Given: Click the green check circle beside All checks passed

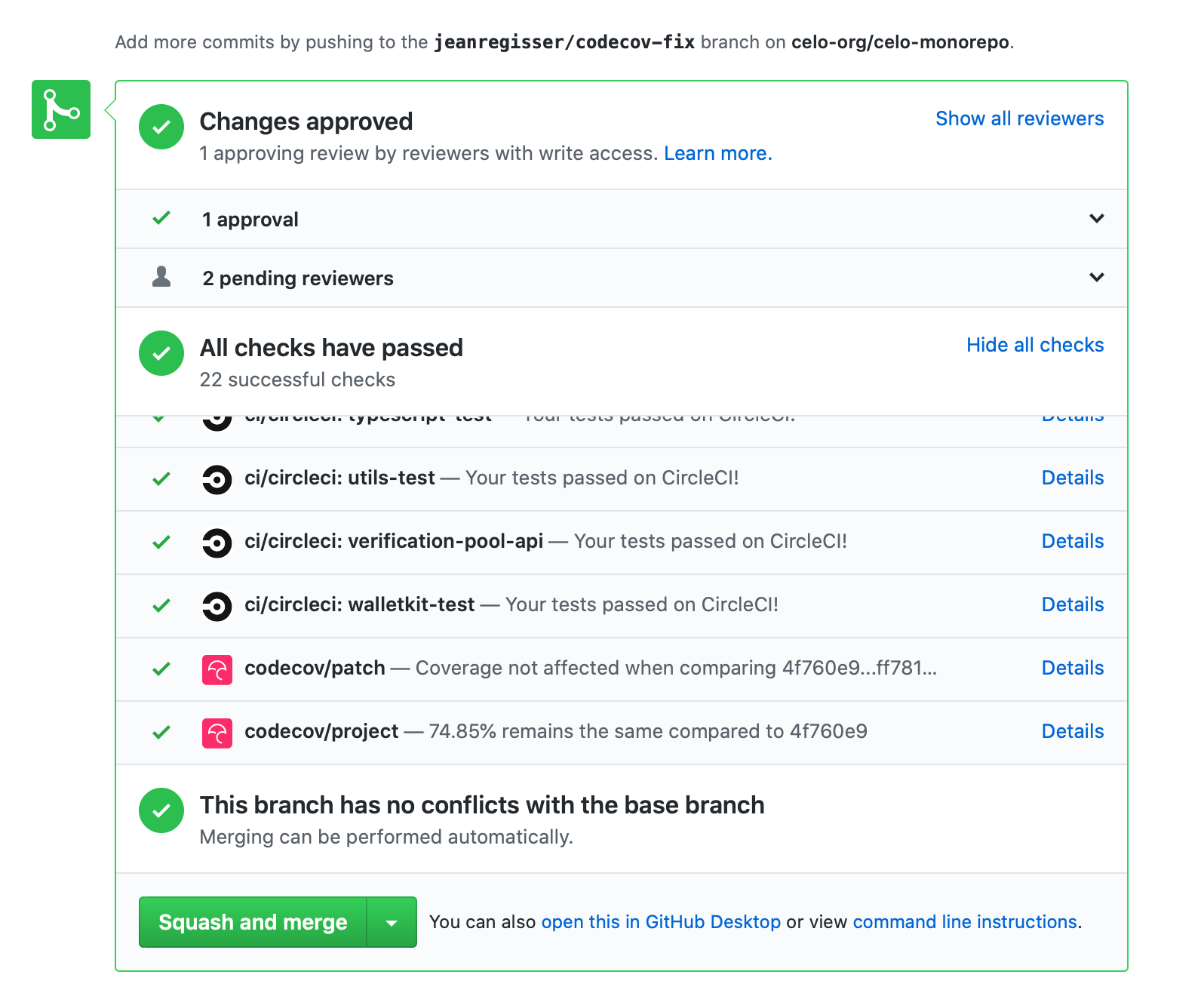Looking at the screenshot, I should tap(161, 353).
